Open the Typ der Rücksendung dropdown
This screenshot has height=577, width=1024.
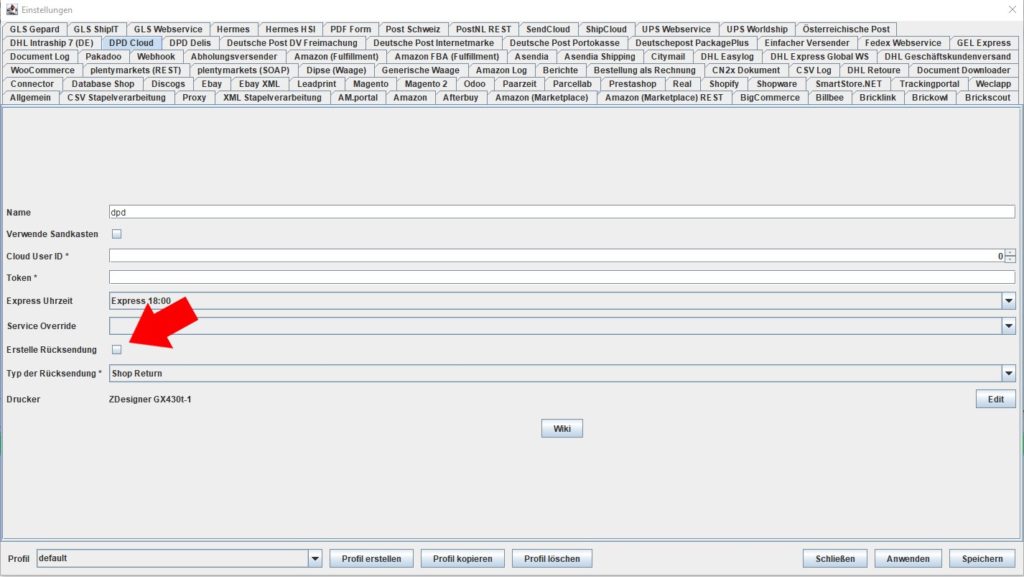(x=1008, y=373)
